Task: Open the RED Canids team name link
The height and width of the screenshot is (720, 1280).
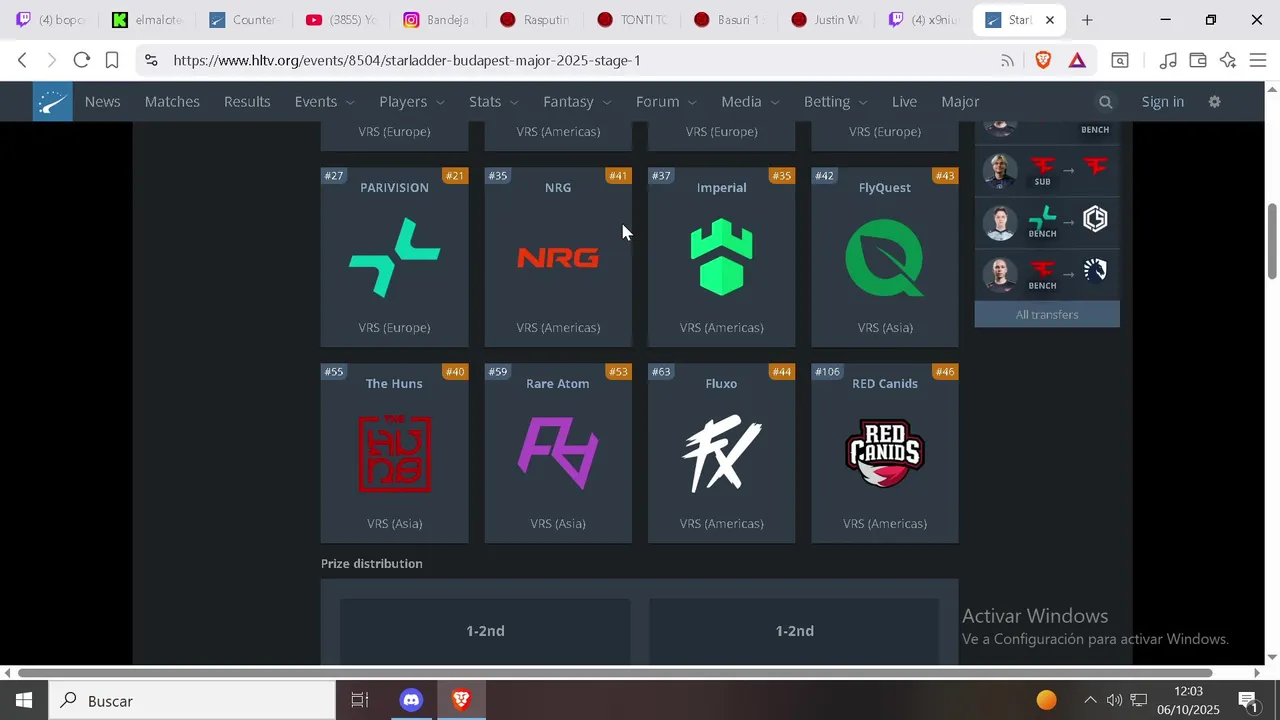Action: pos(885,384)
